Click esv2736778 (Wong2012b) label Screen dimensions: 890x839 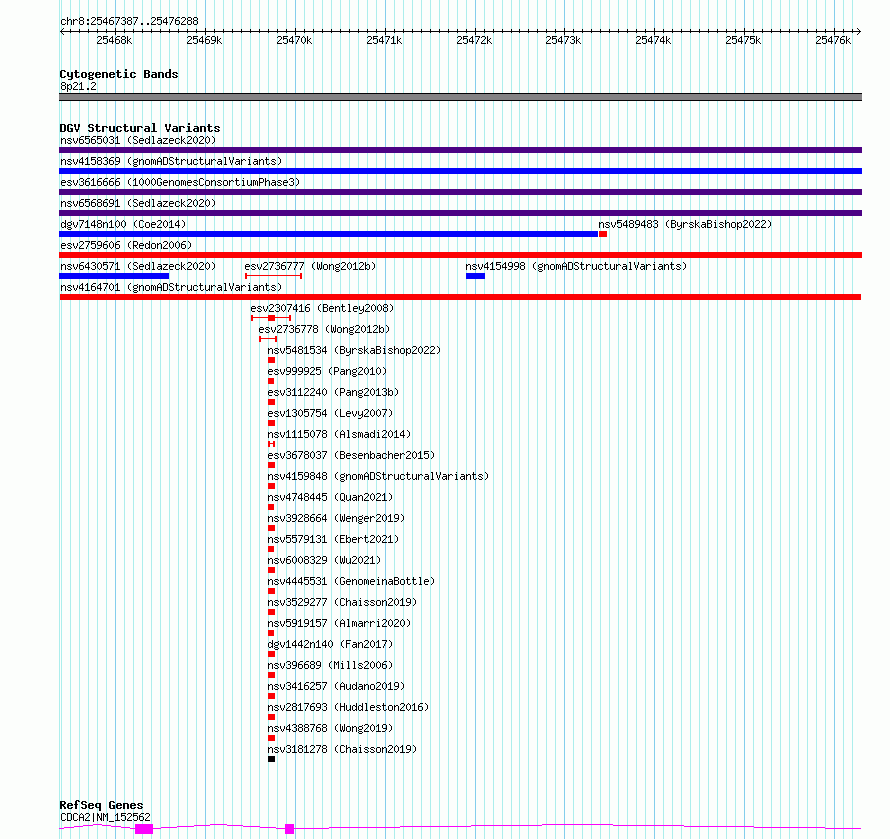(324, 329)
